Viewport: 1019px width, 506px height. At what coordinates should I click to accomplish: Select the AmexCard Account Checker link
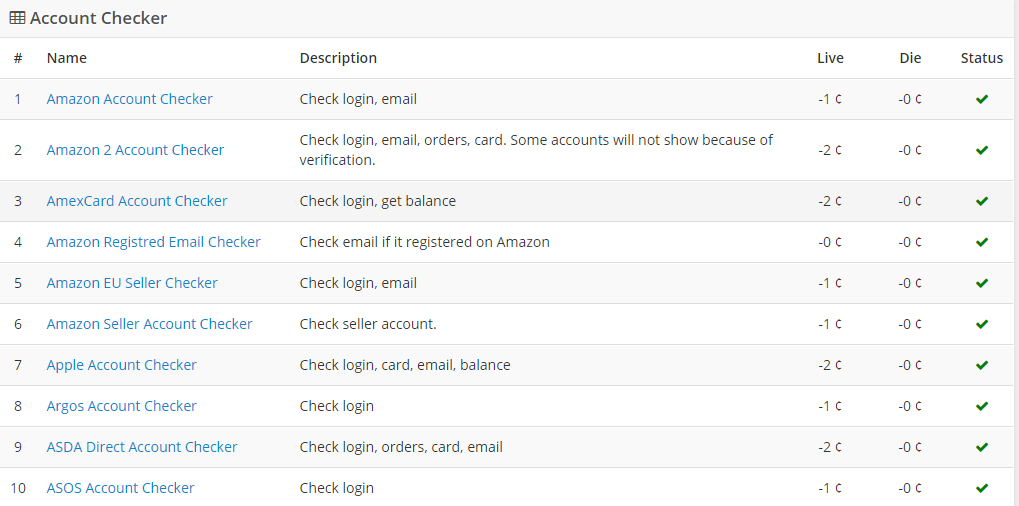[x=137, y=201]
